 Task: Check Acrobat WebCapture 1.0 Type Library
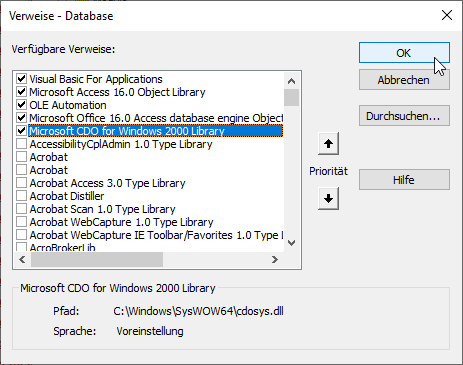point(22,222)
